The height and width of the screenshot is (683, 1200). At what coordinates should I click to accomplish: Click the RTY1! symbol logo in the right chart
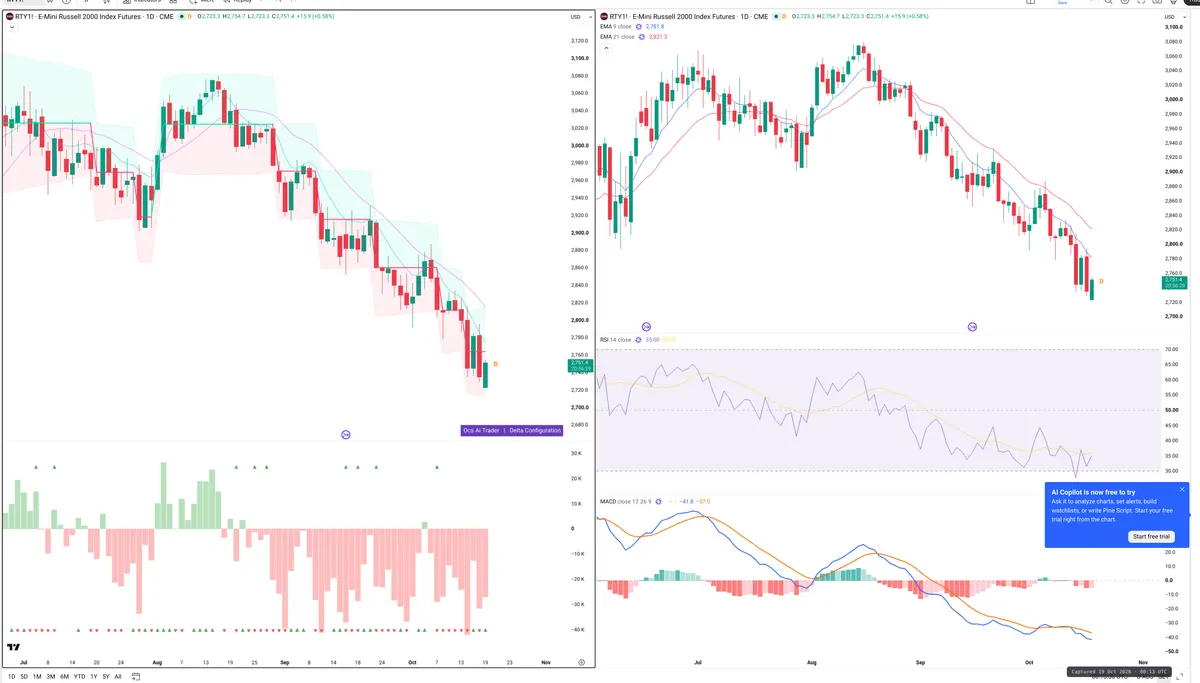(x=603, y=16)
